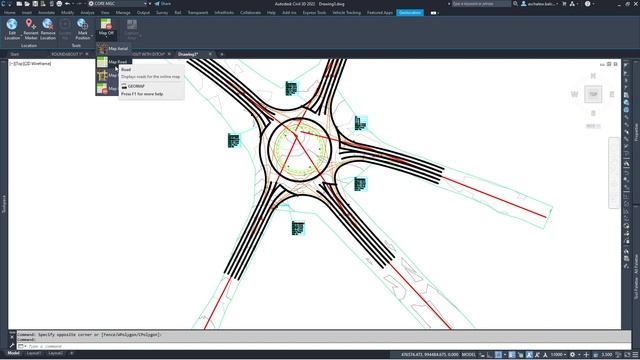Switch to the Model layout tab

[13, 353]
